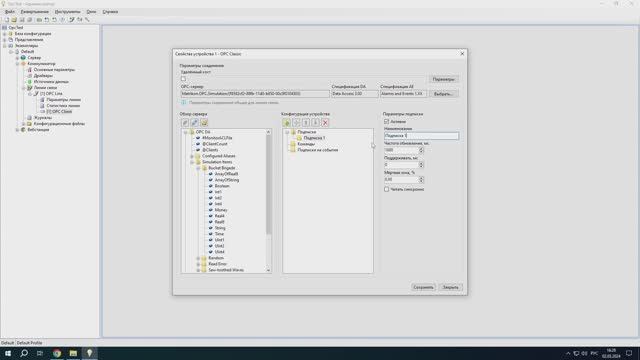Screen dimensions: 640x360
Task: Toggle the remote host checkbox
Action: tap(183, 79)
